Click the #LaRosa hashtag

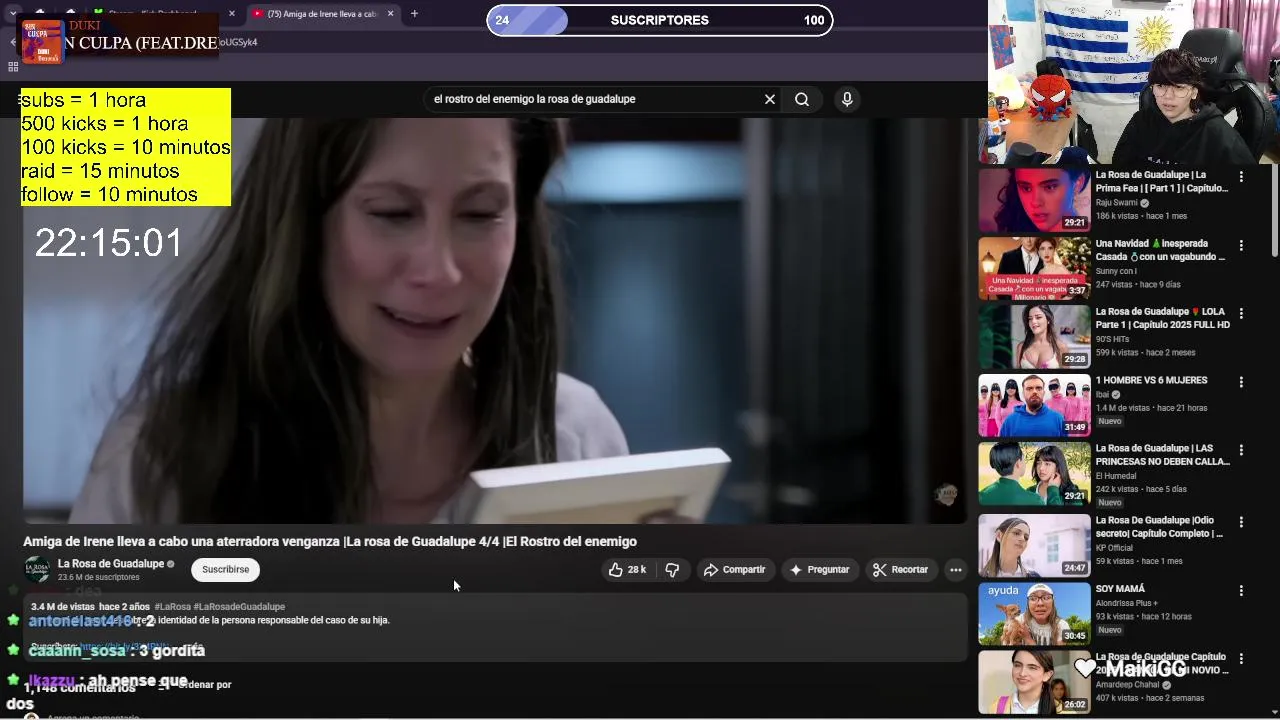[x=172, y=606]
